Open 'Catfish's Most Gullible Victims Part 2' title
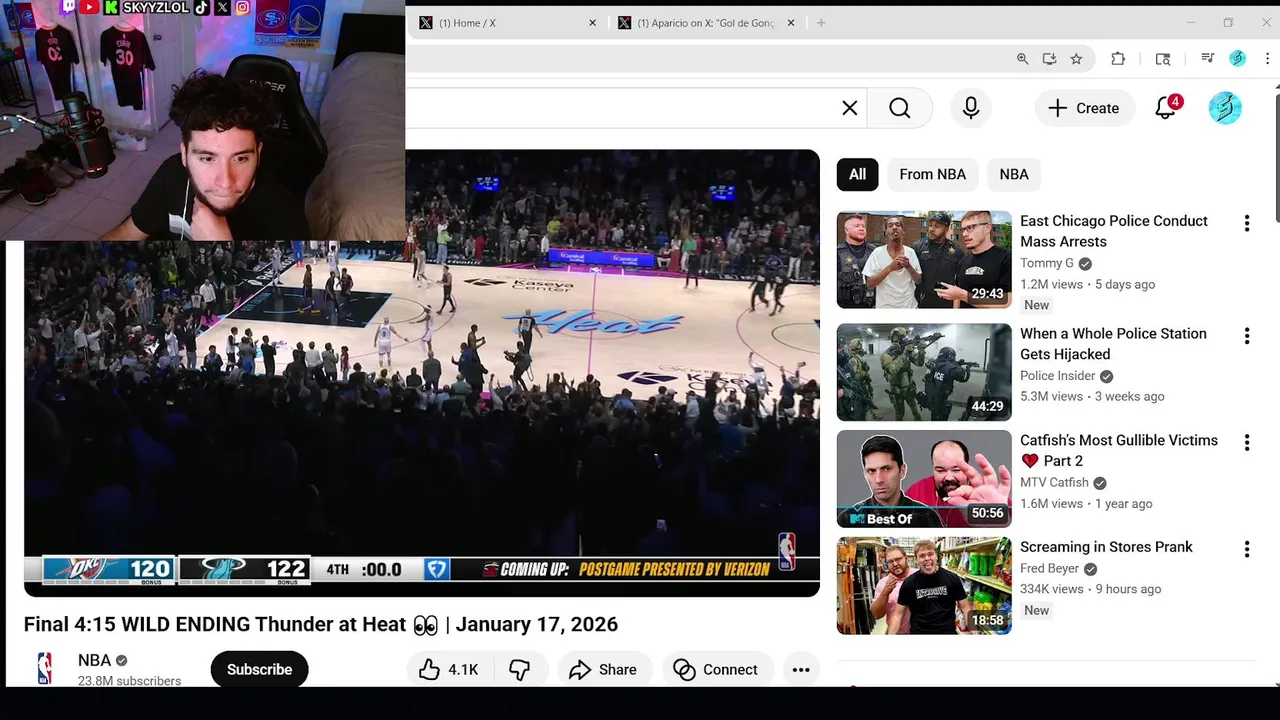This screenshot has width=1280, height=720. 1119,451
